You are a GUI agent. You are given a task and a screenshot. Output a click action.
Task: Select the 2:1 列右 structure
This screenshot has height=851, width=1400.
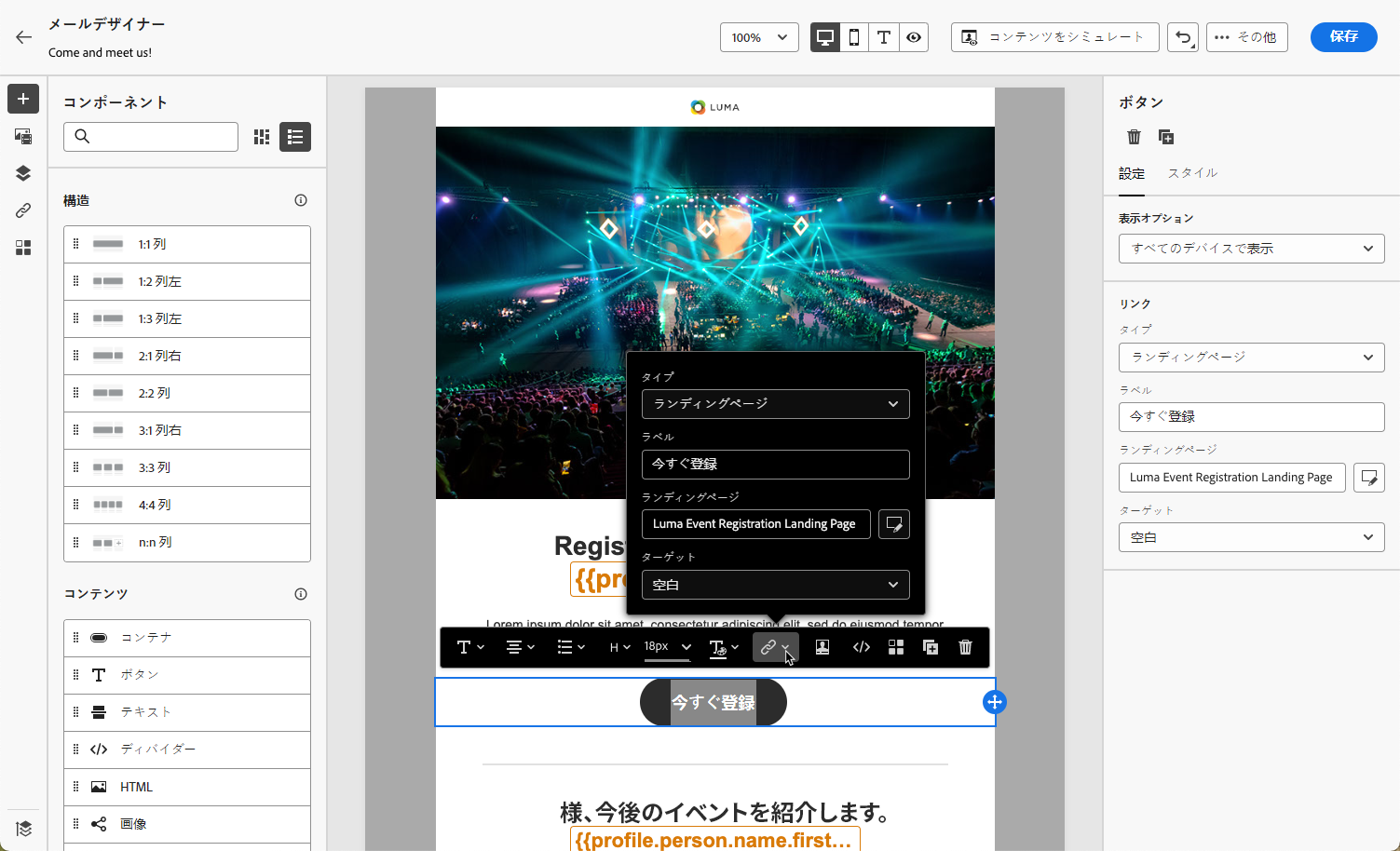coord(187,356)
